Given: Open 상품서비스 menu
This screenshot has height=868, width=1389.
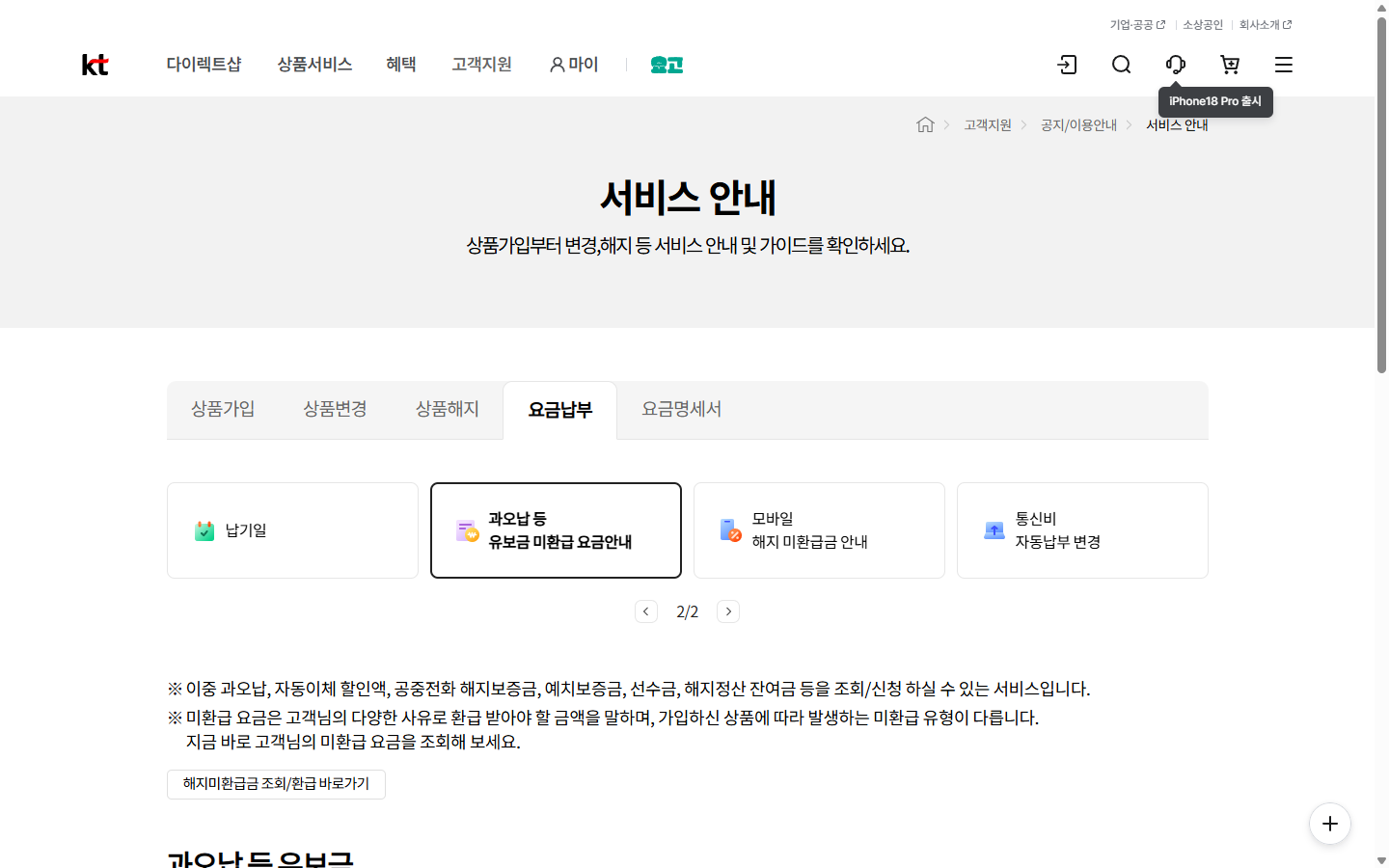Looking at the screenshot, I should 314,65.
